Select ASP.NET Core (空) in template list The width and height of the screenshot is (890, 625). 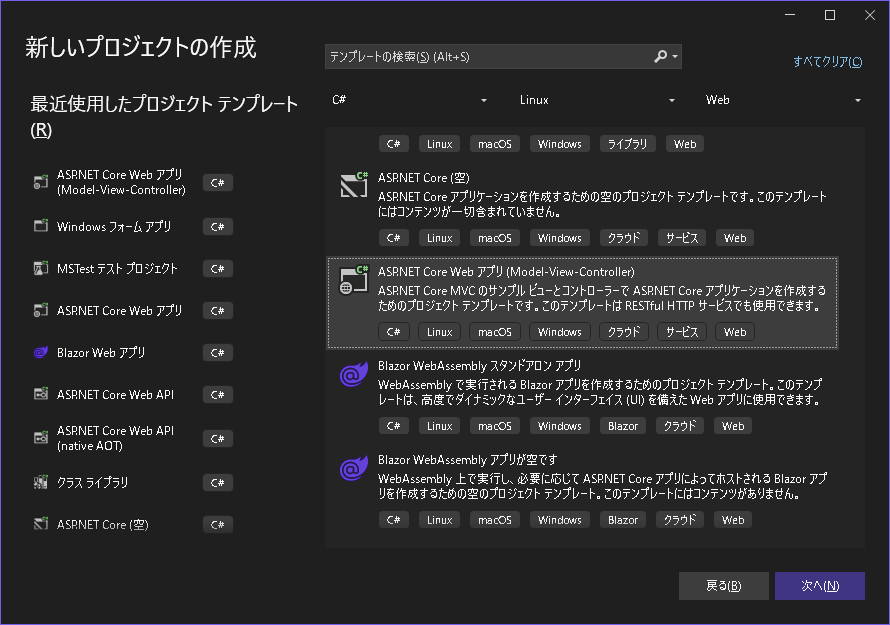tap(582, 207)
